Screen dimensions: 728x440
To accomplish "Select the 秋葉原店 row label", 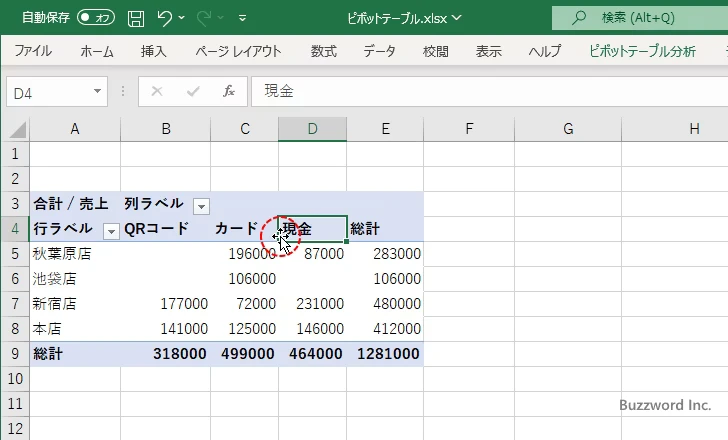I will click(75, 254).
